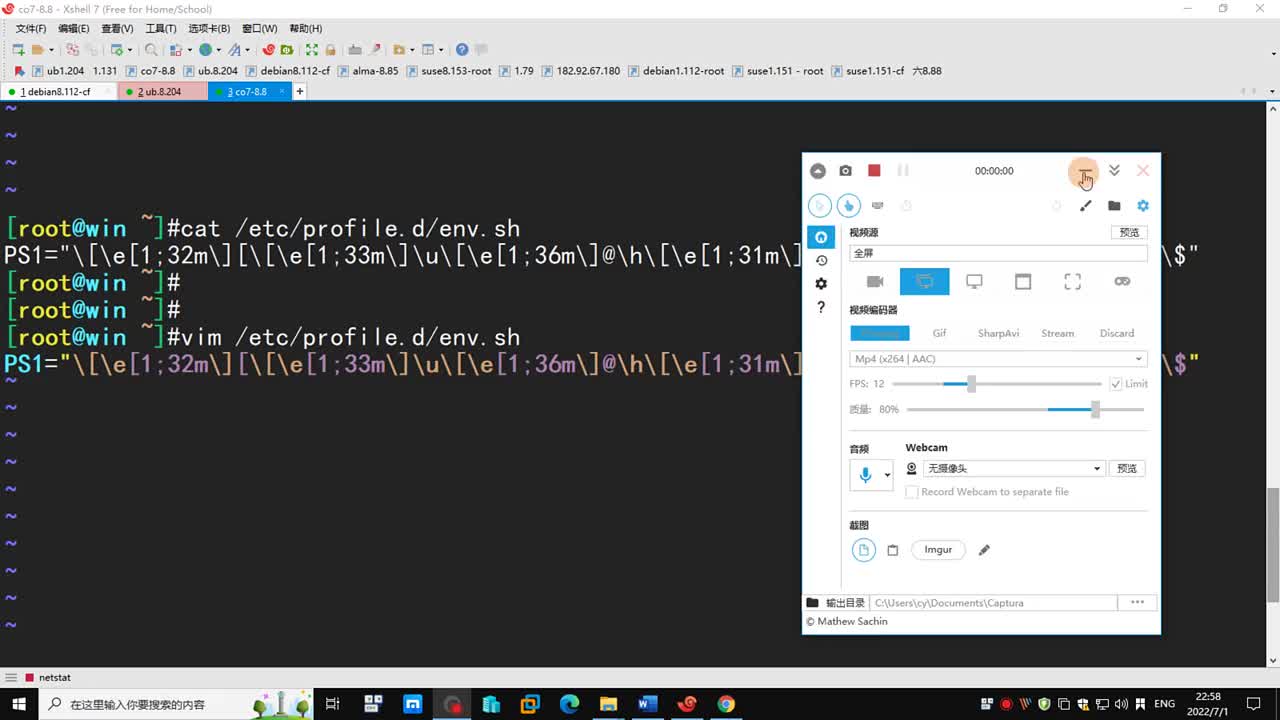The image size is (1280, 720).
Task: Click the video source preview button
Action: click(1129, 232)
